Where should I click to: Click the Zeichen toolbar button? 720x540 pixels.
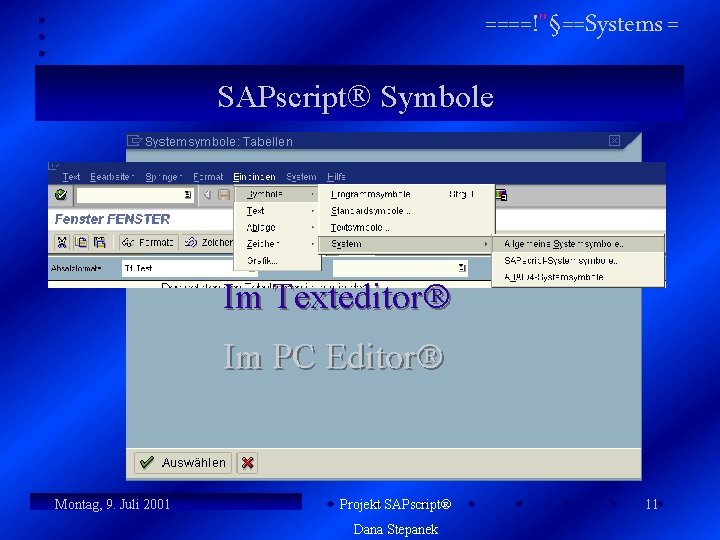[208, 242]
